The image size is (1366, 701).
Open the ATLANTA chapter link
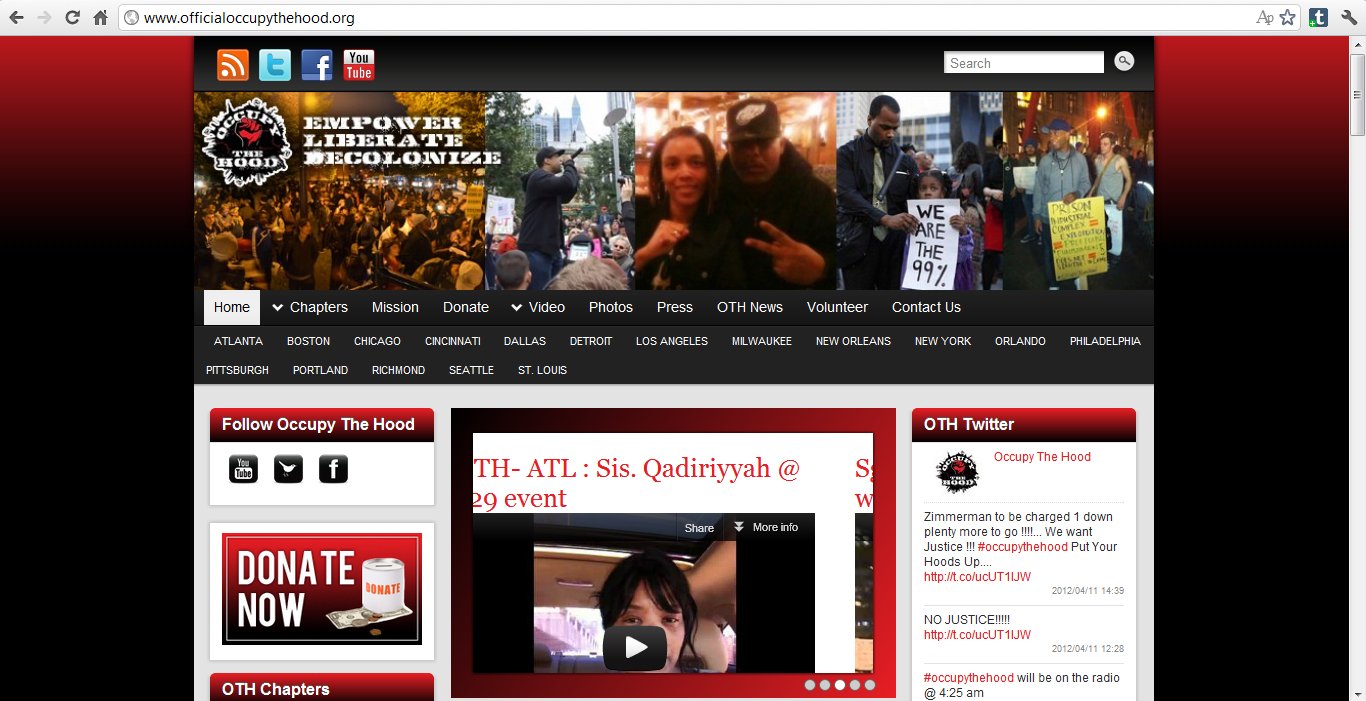tap(238, 341)
